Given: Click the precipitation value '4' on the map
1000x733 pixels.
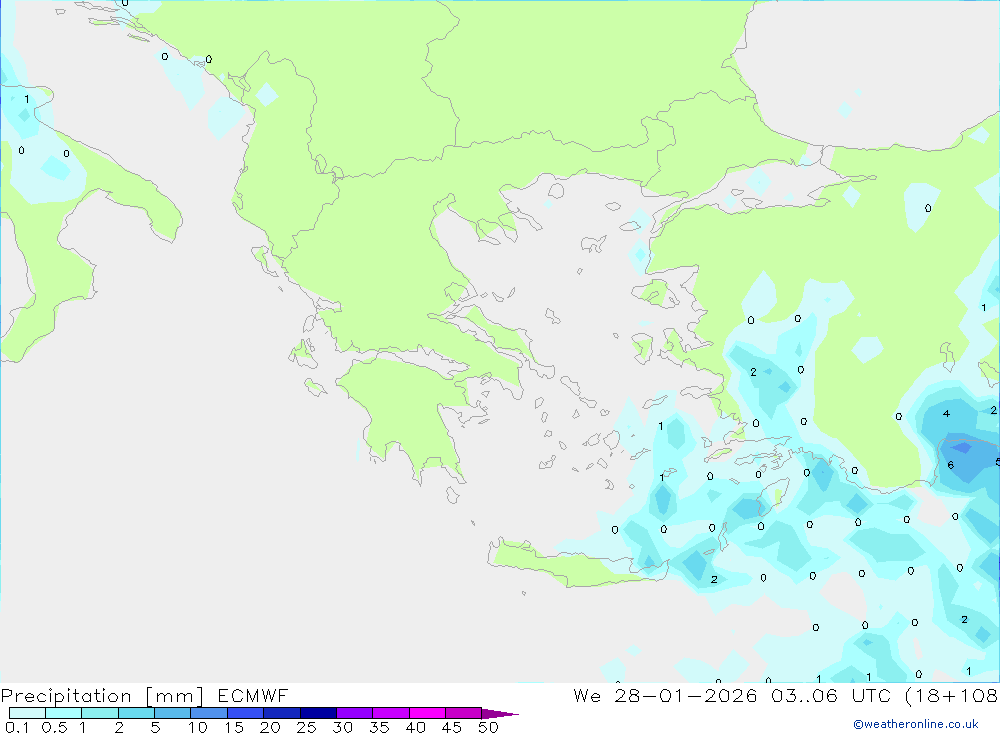Looking at the screenshot, I should pyautogui.click(x=946, y=413).
